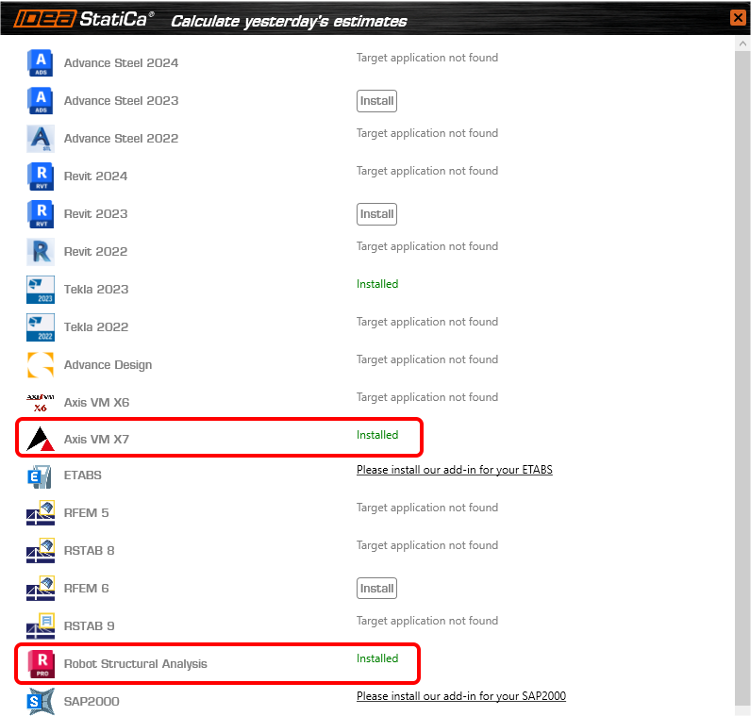
Task: Click the RSTAB 8 icon
Action: click(40, 551)
